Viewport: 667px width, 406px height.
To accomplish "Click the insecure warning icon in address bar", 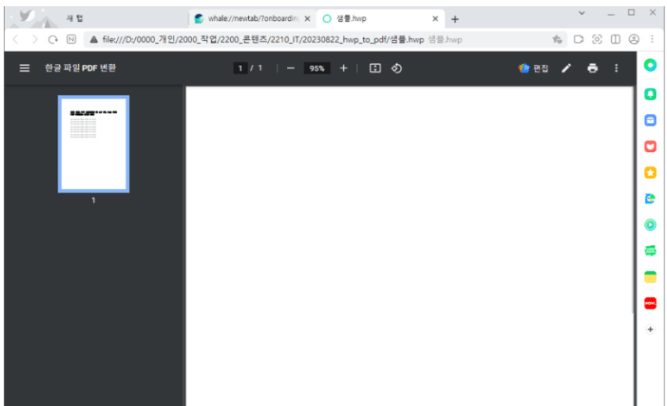I will click(94, 40).
